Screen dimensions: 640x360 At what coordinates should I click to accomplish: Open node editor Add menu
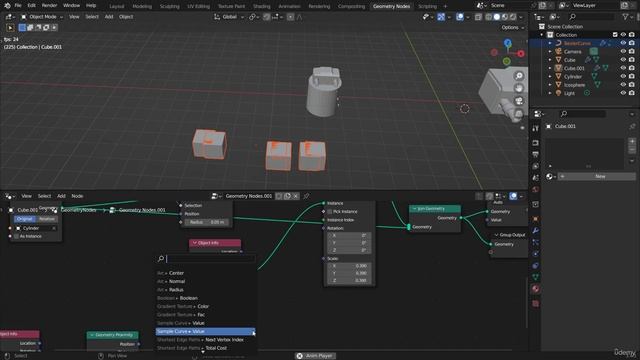[61, 196]
